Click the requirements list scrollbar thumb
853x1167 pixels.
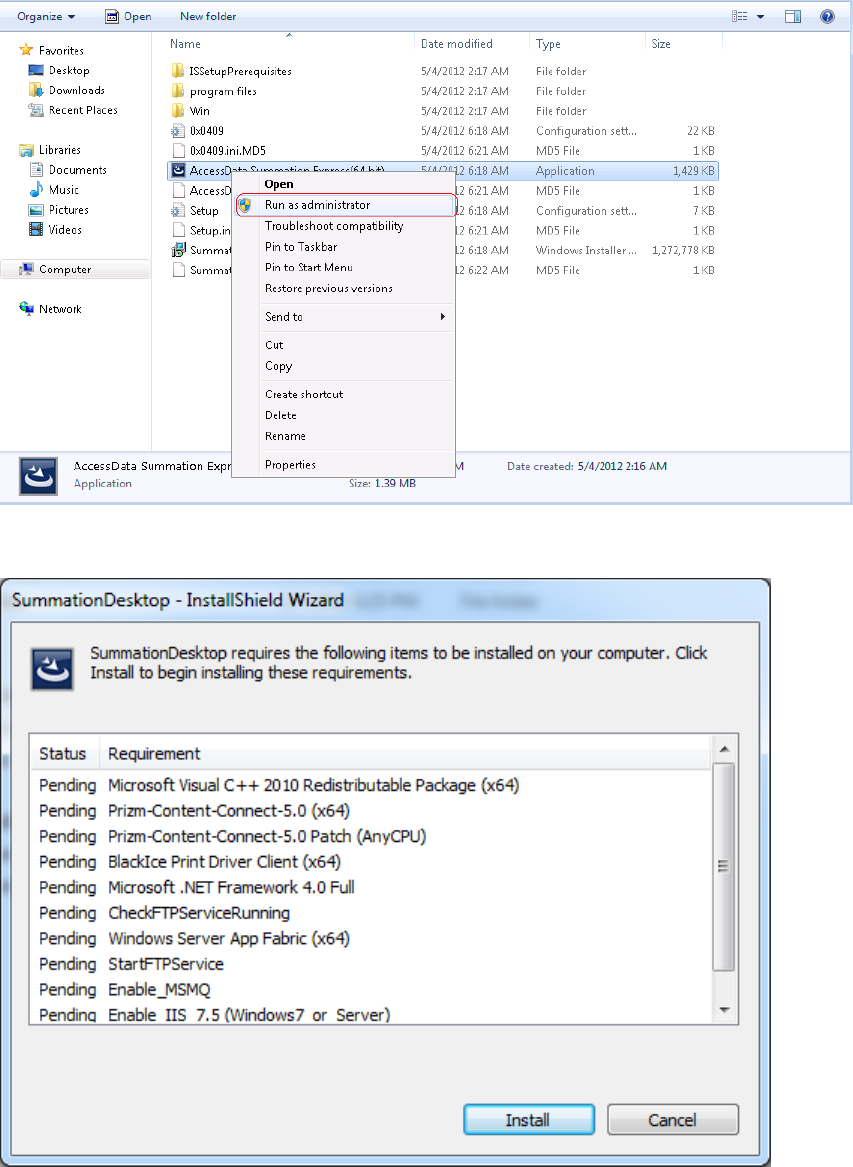723,866
